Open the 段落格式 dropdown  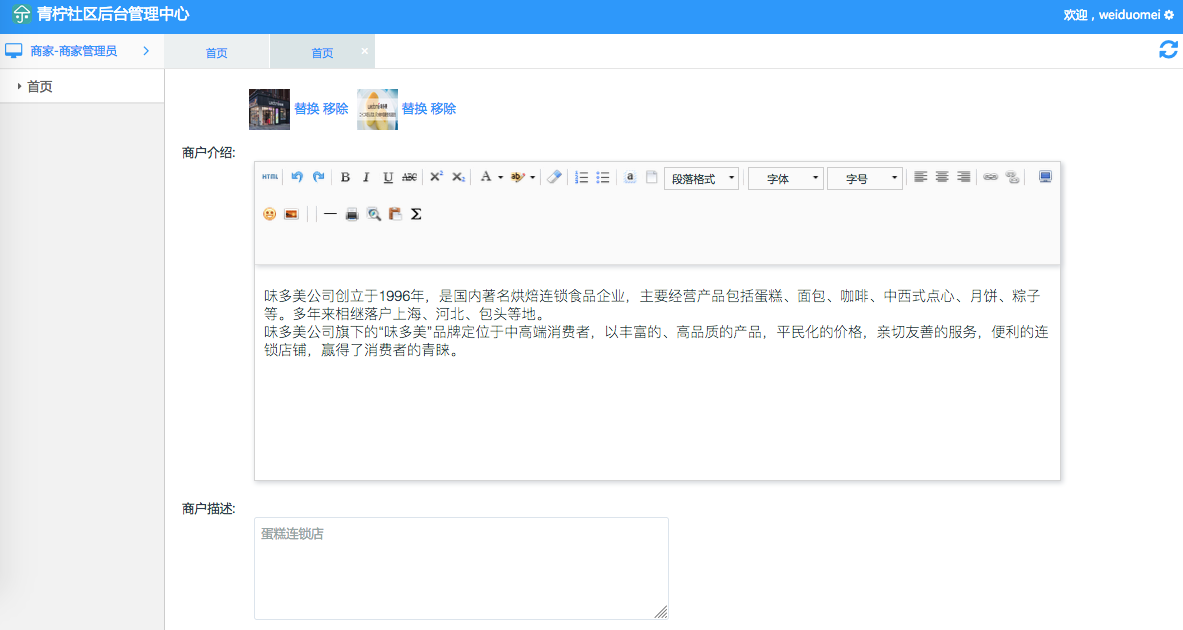[x=702, y=179]
